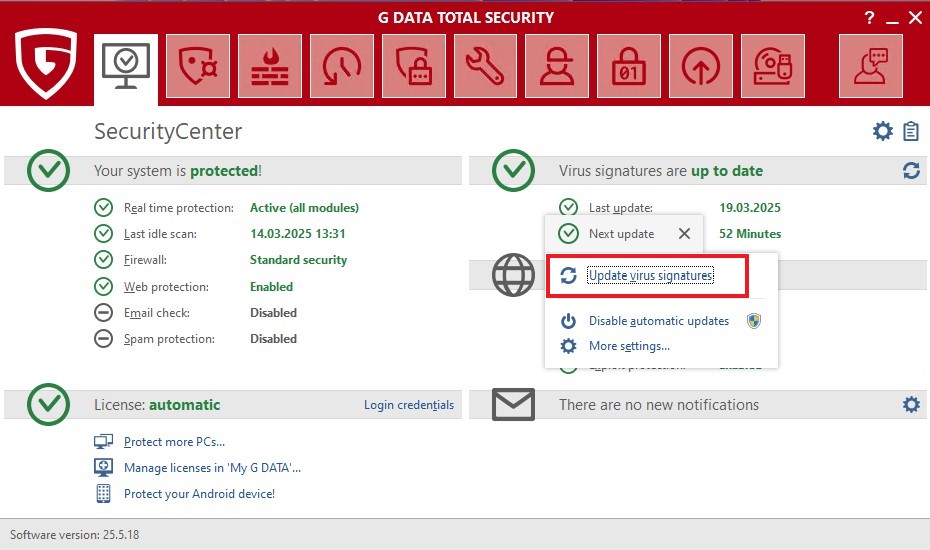The width and height of the screenshot is (930, 550).
Task: Click the Last update row label
Action: pyautogui.click(x=620, y=208)
